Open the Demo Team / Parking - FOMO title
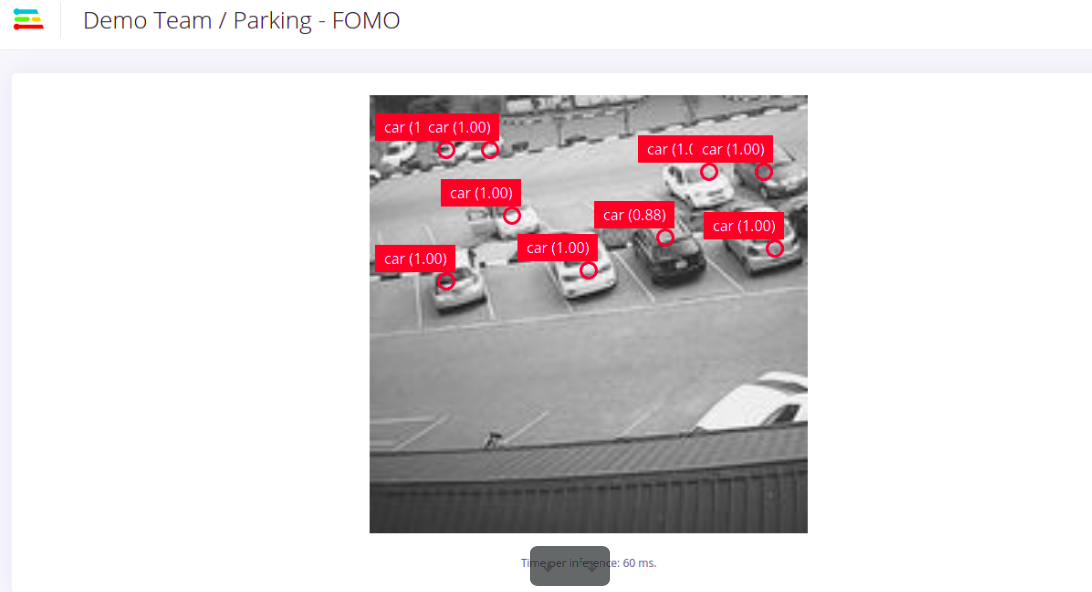 241,20
